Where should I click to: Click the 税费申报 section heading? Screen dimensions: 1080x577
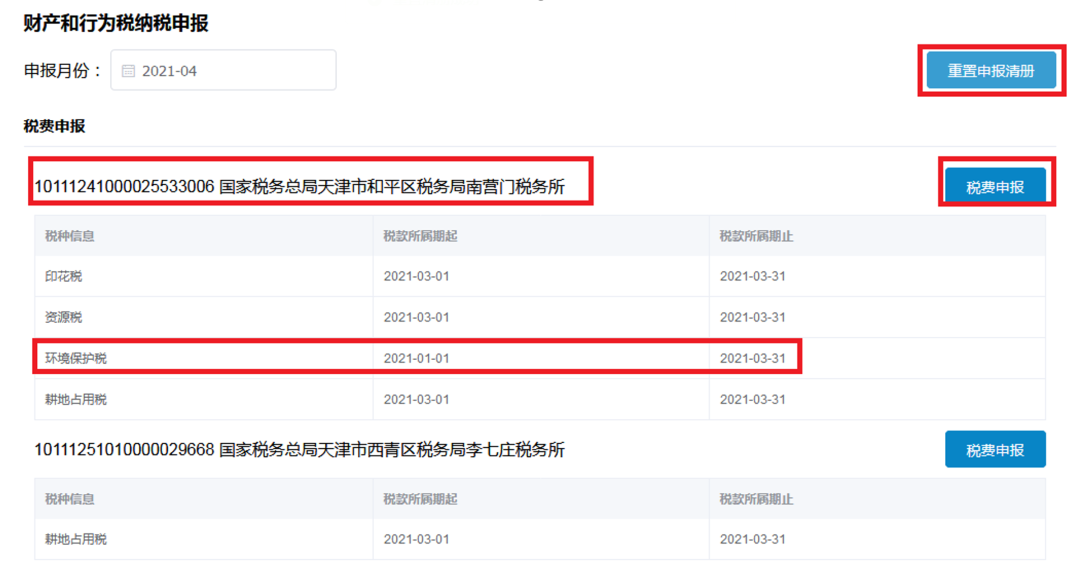pyautogui.click(x=54, y=126)
